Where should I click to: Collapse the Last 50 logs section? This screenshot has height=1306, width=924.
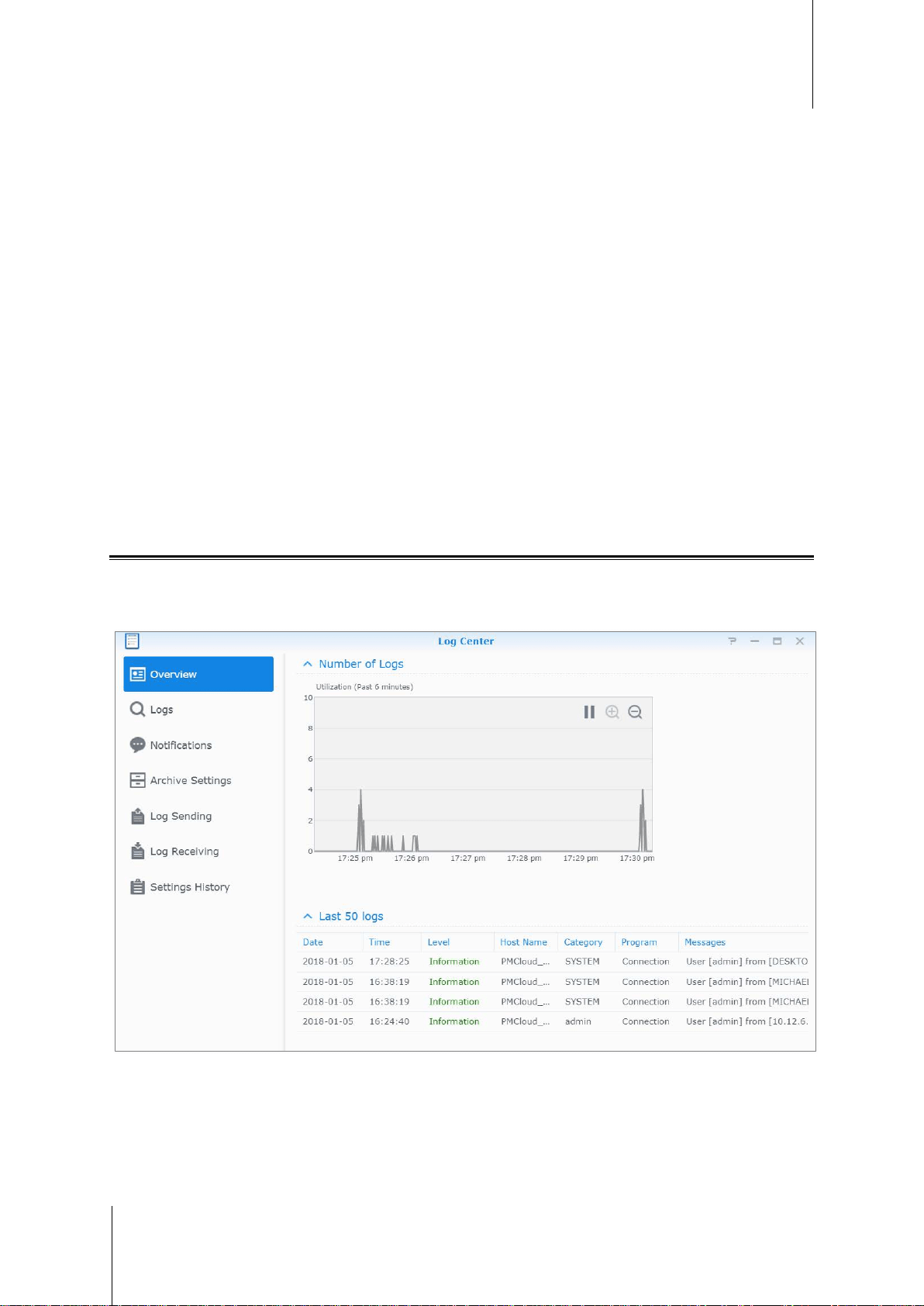click(308, 916)
